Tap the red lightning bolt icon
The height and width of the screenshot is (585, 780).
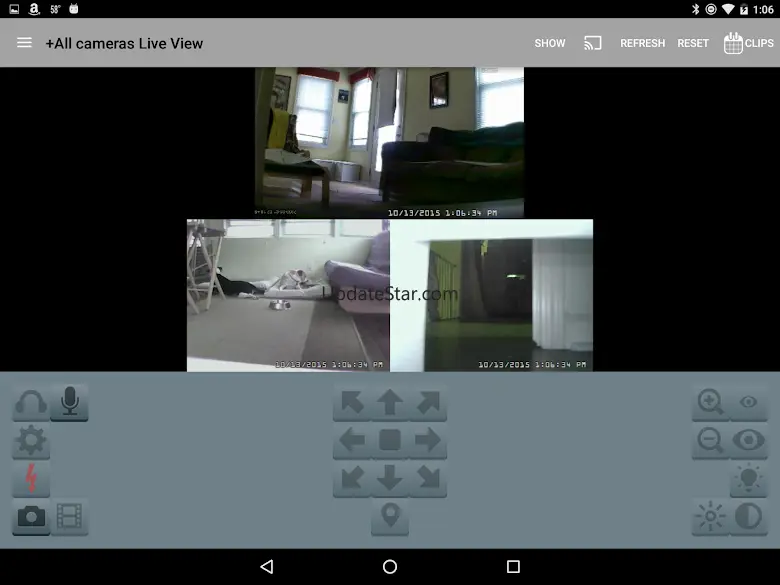(31, 479)
